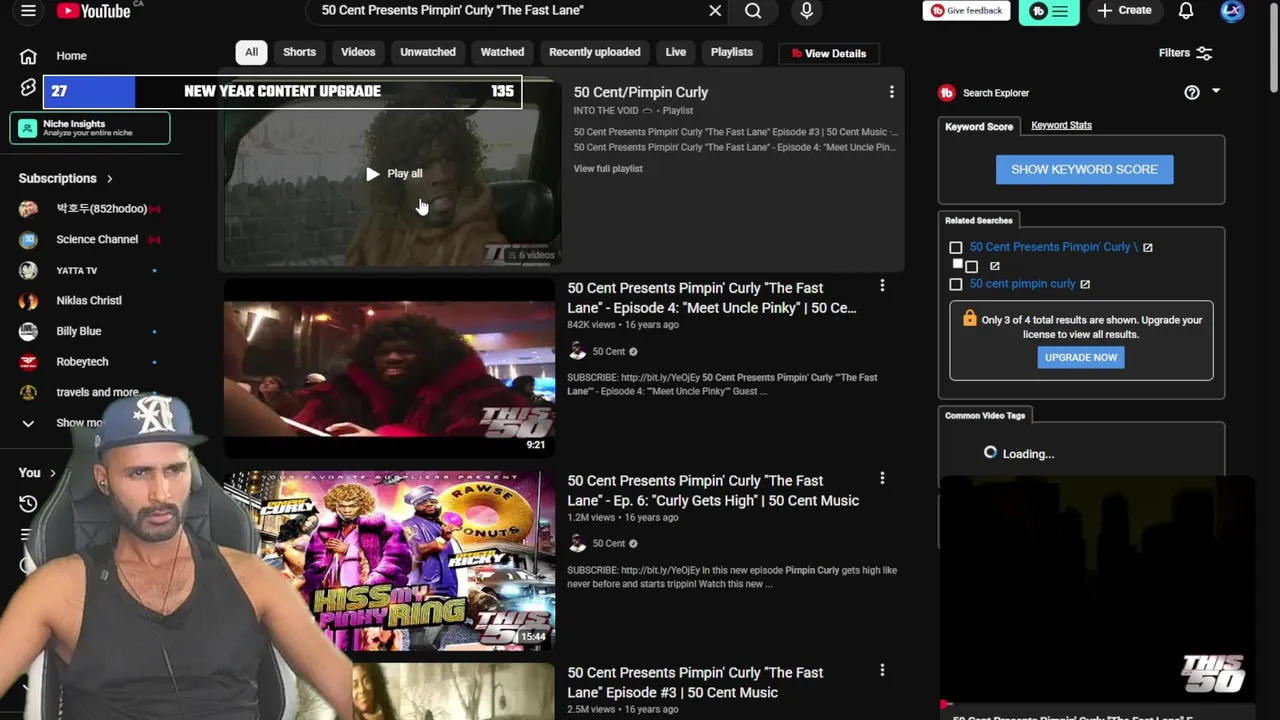The width and height of the screenshot is (1280, 720).
Task: Click the Give feedback button
Action: (x=966, y=11)
